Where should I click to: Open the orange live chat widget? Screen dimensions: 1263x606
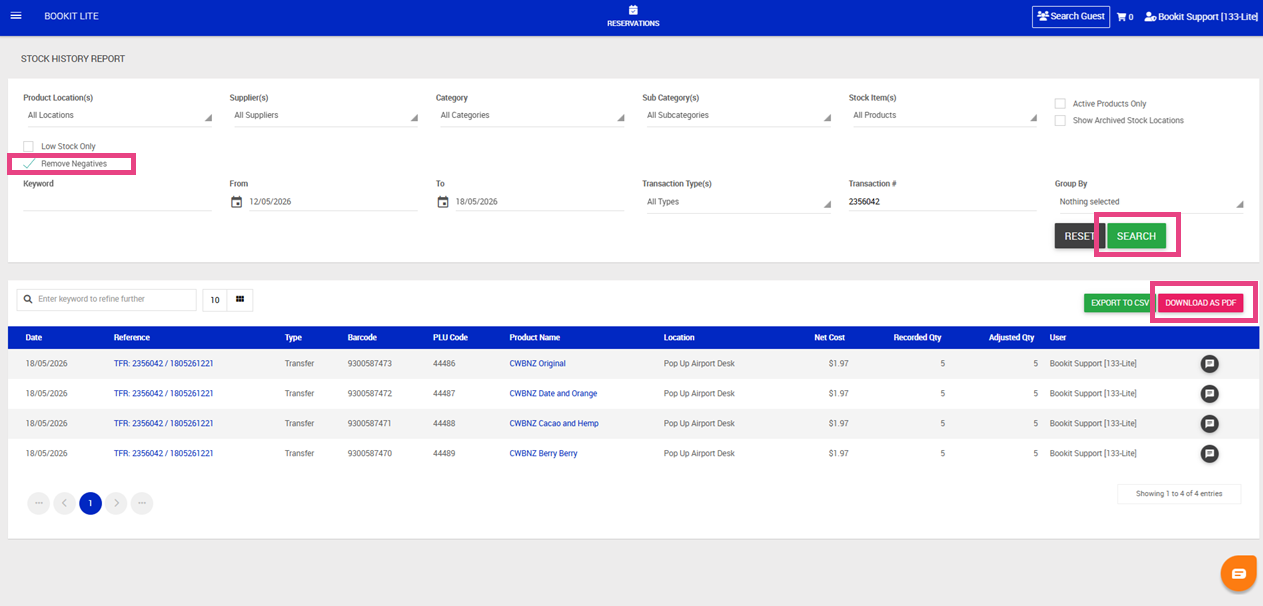(1239, 574)
